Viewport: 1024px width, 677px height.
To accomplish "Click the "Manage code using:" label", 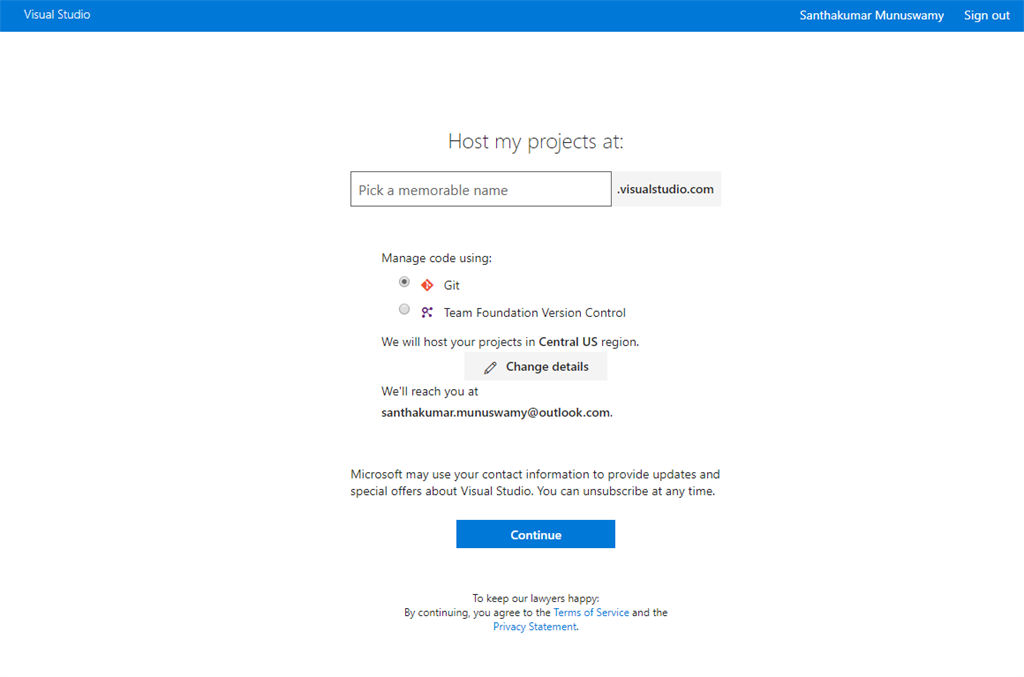I will (x=436, y=258).
